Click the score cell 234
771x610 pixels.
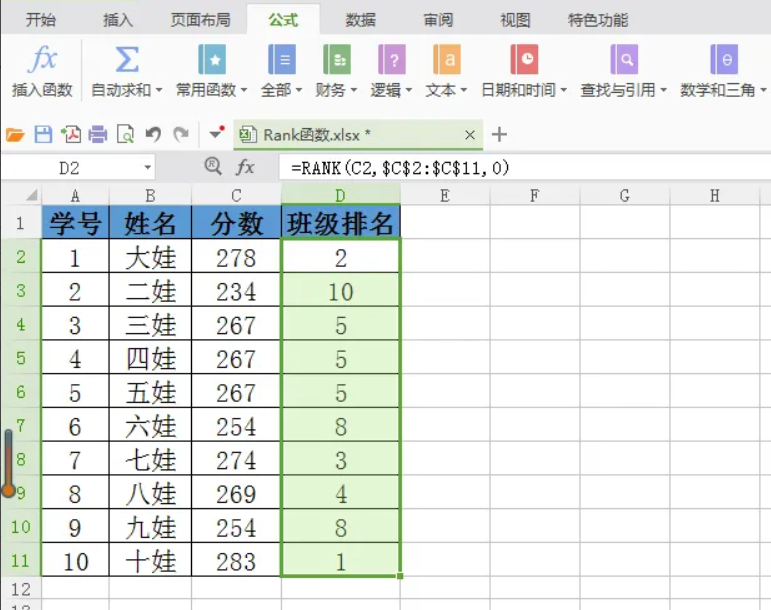coord(236,291)
